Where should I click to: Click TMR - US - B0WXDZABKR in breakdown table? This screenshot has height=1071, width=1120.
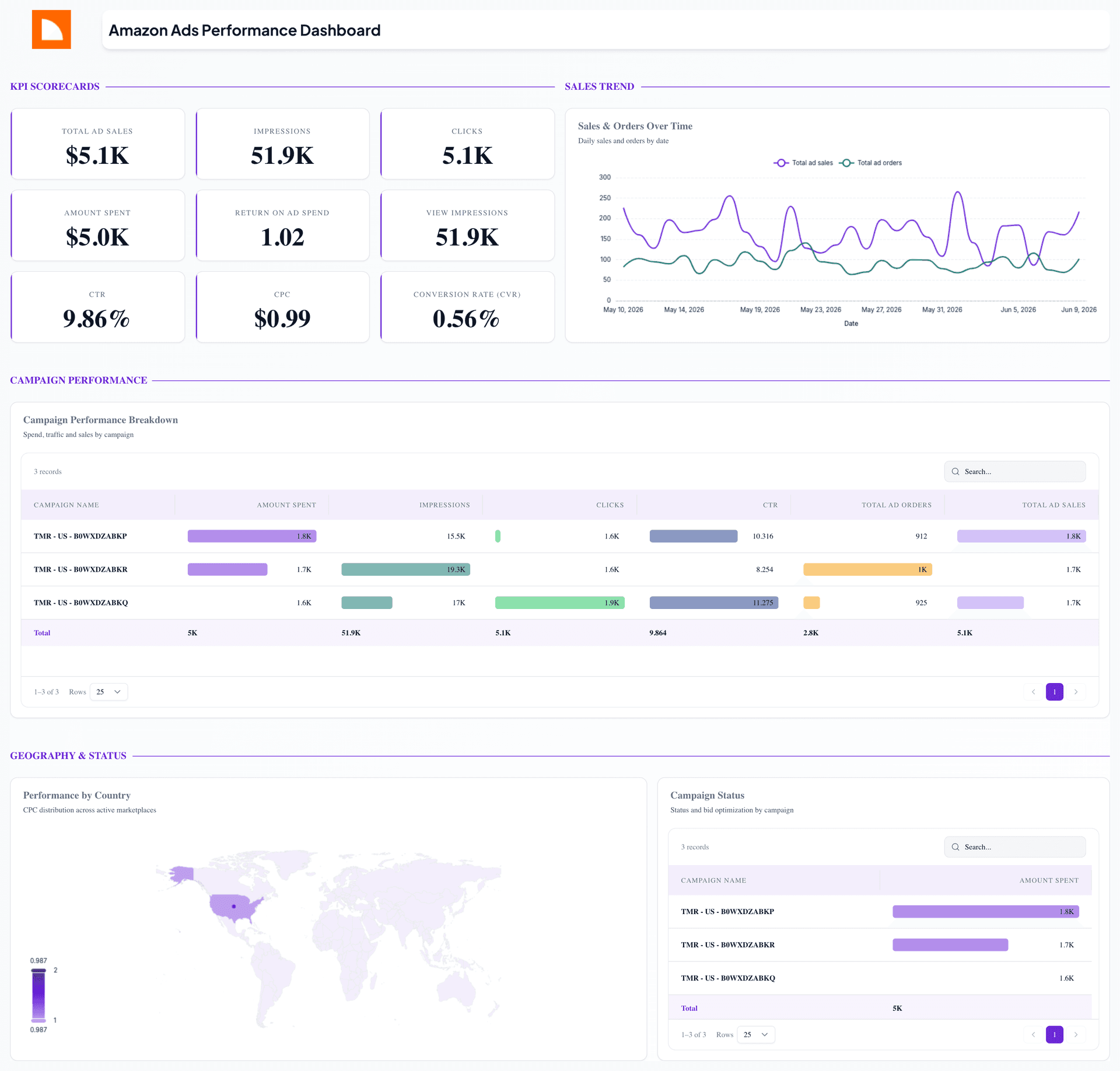80,569
